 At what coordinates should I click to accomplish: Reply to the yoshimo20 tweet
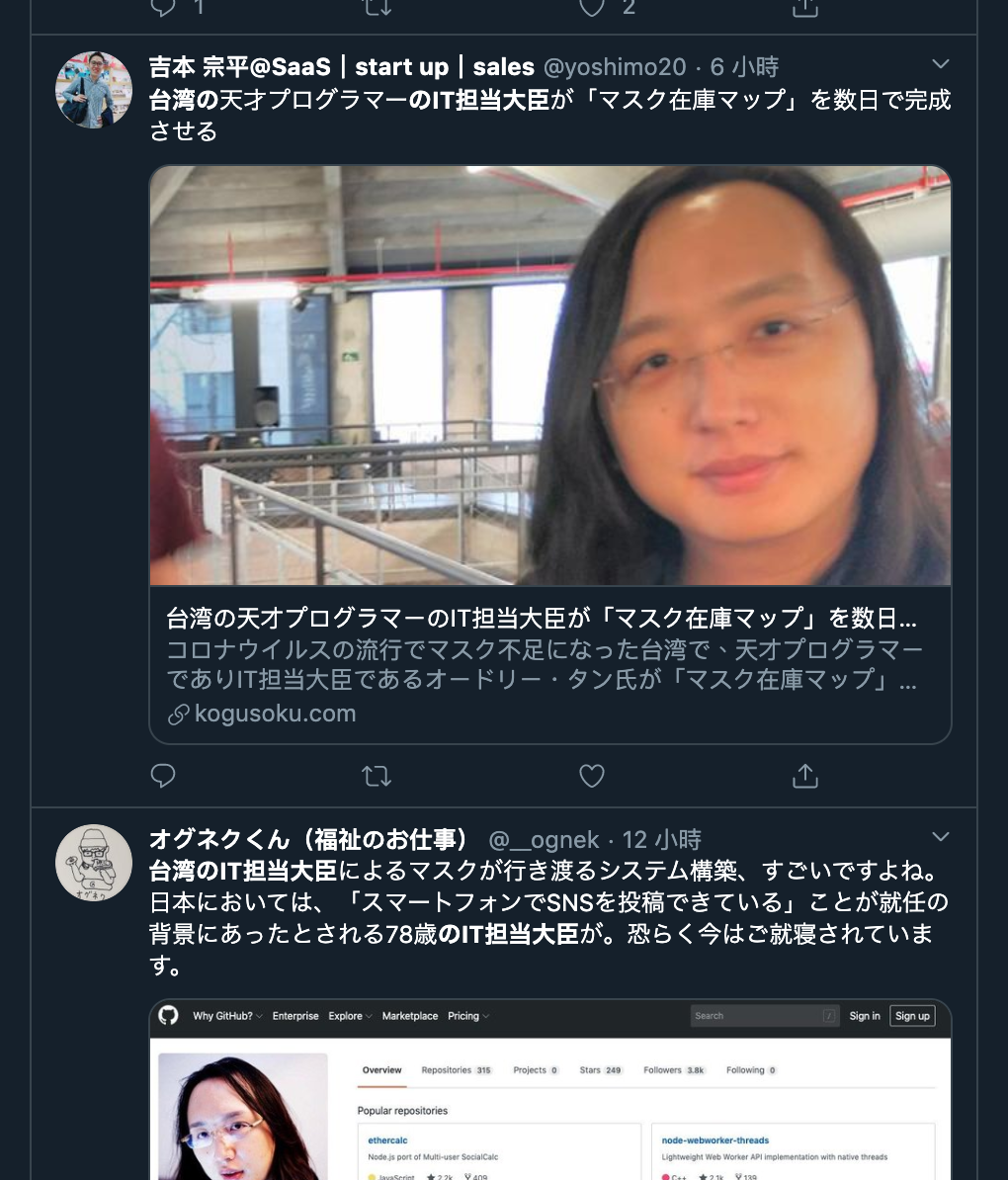163,775
